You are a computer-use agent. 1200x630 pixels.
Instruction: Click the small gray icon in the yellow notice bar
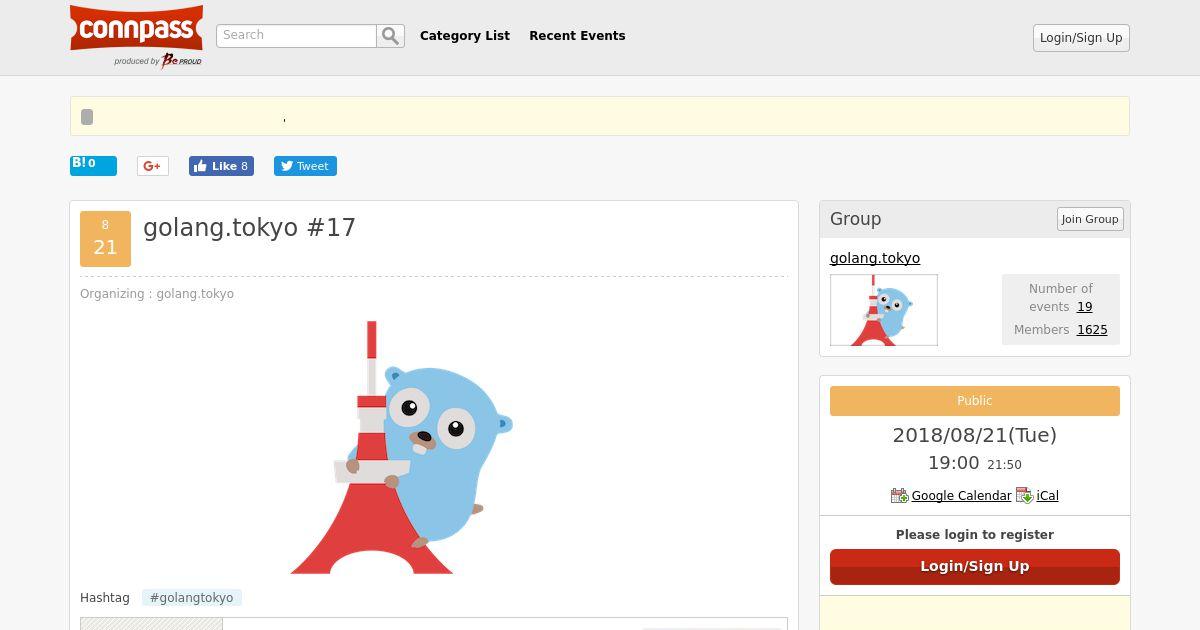click(x=87, y=117)
